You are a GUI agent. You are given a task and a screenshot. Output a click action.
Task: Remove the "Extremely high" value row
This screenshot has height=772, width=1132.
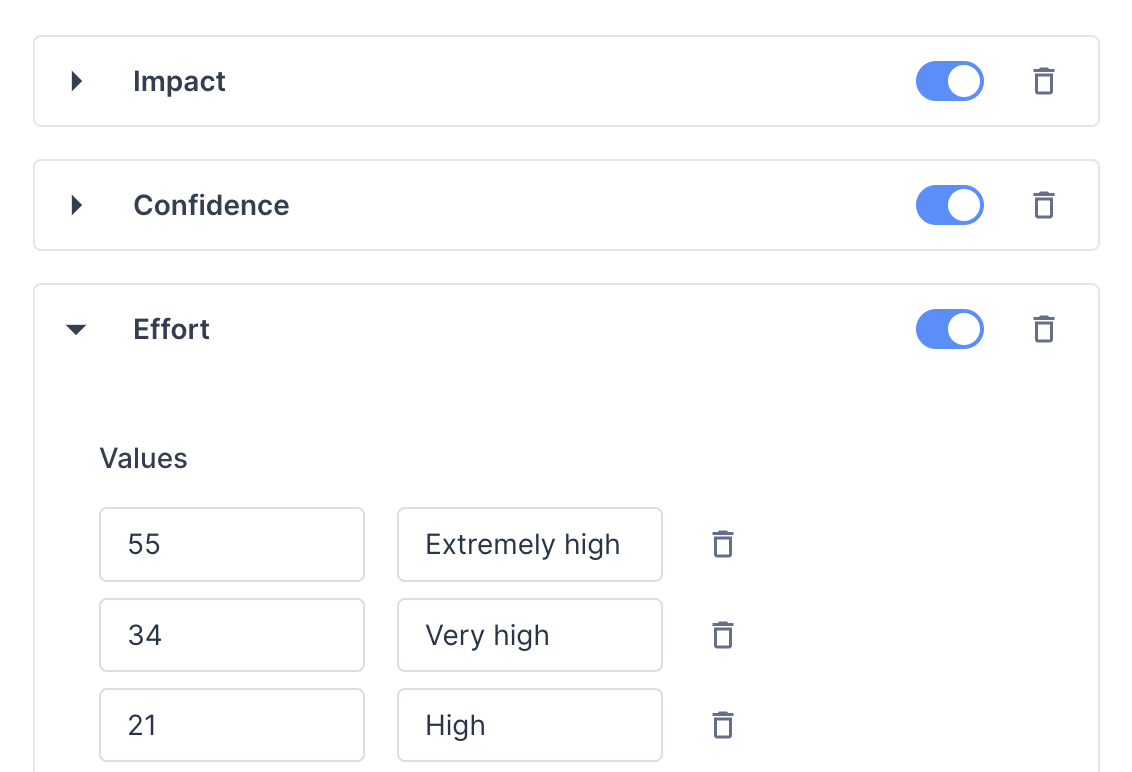coord(722,544)
